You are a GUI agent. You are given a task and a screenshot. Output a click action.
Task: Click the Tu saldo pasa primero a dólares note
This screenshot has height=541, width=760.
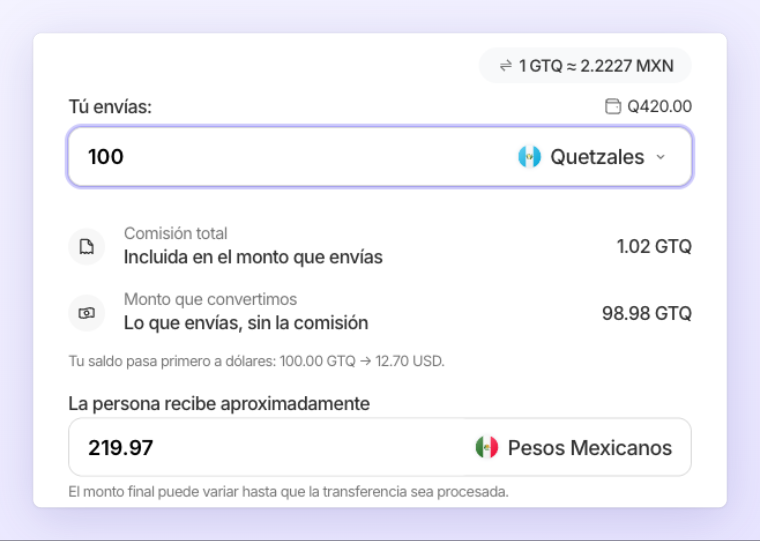pyautogui.click(x=256, y=361)
